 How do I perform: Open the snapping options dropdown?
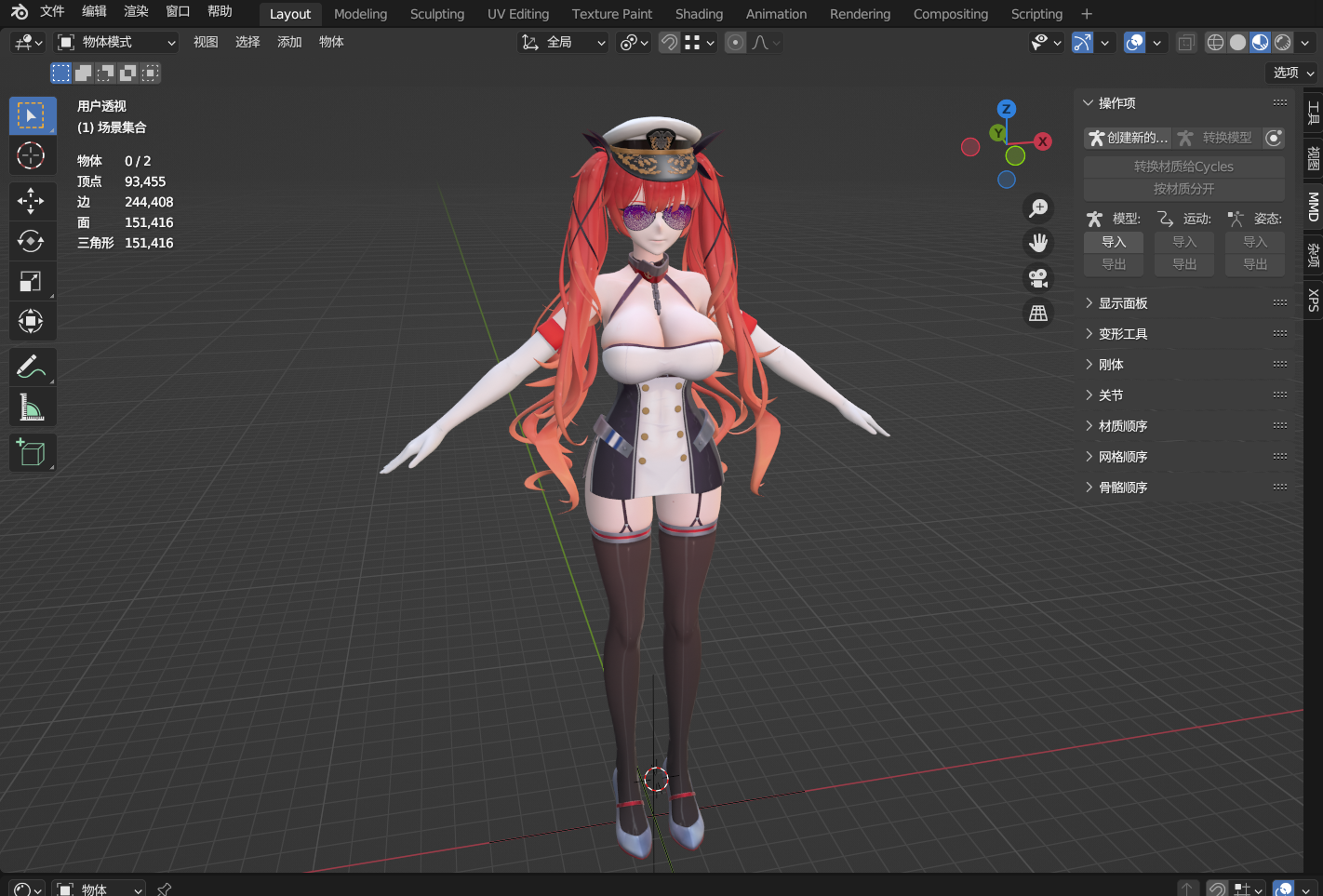pos(700,43)
